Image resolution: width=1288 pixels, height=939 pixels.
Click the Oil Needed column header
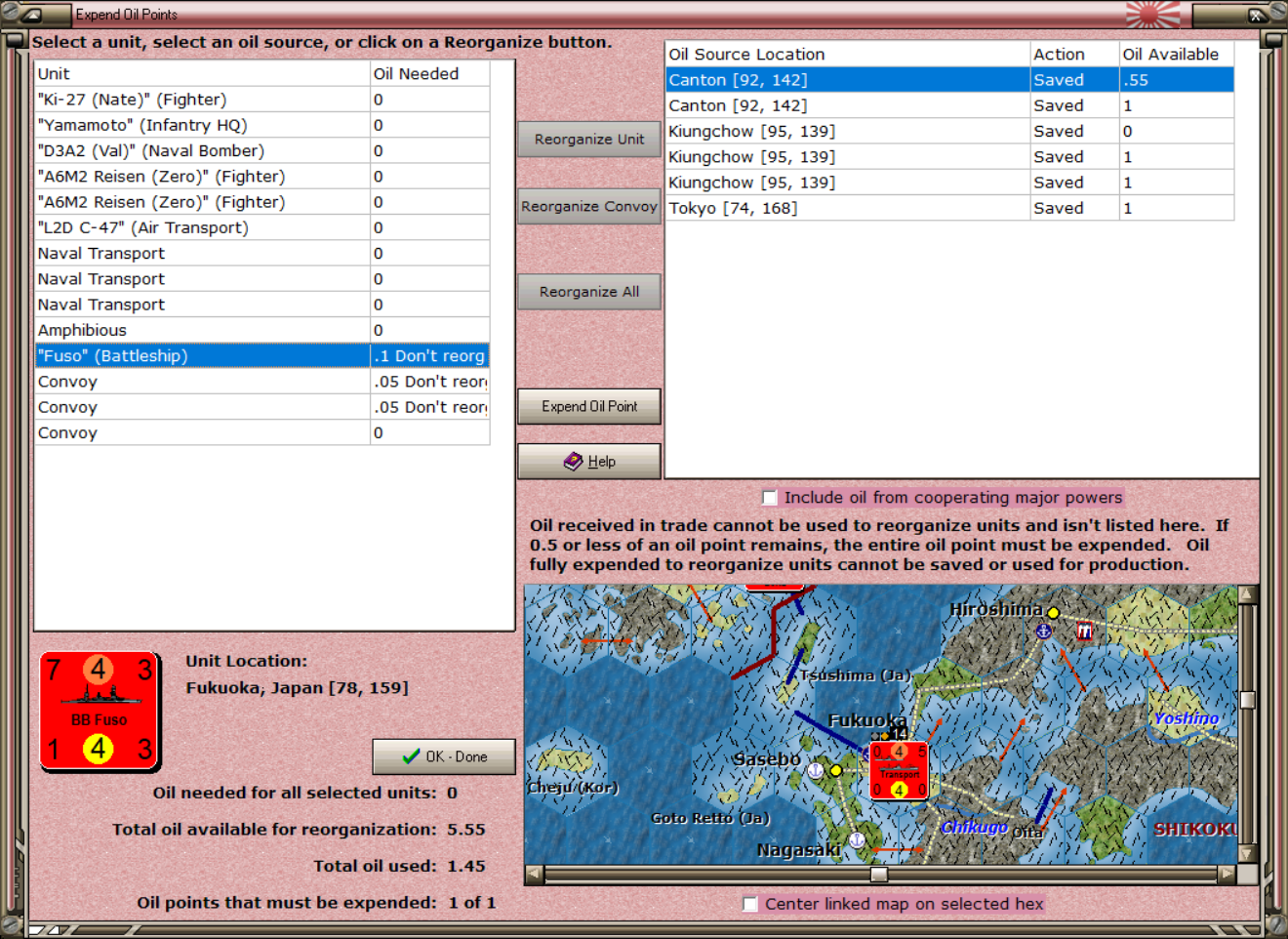click(429, 74)
